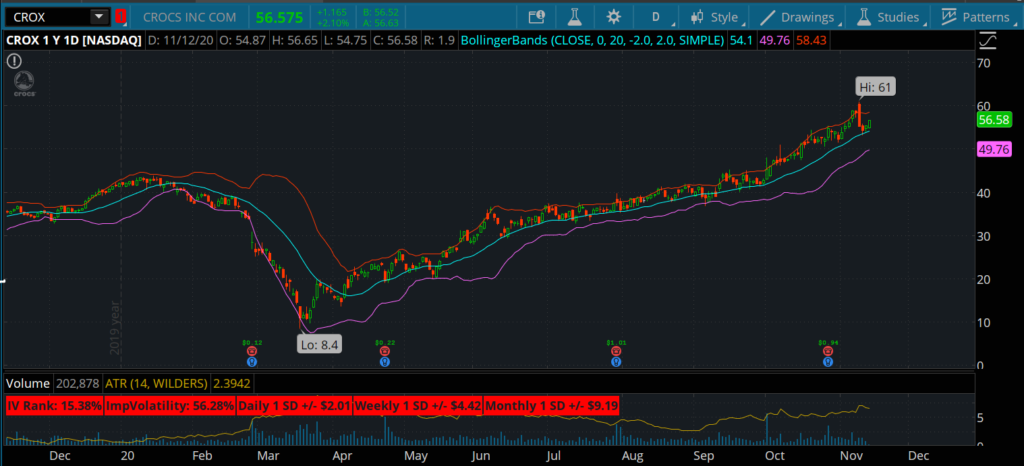This screenshot has height=466, width=1024.
Task: Click the blue bulb icon under $0.22
Action: (385, 361)
